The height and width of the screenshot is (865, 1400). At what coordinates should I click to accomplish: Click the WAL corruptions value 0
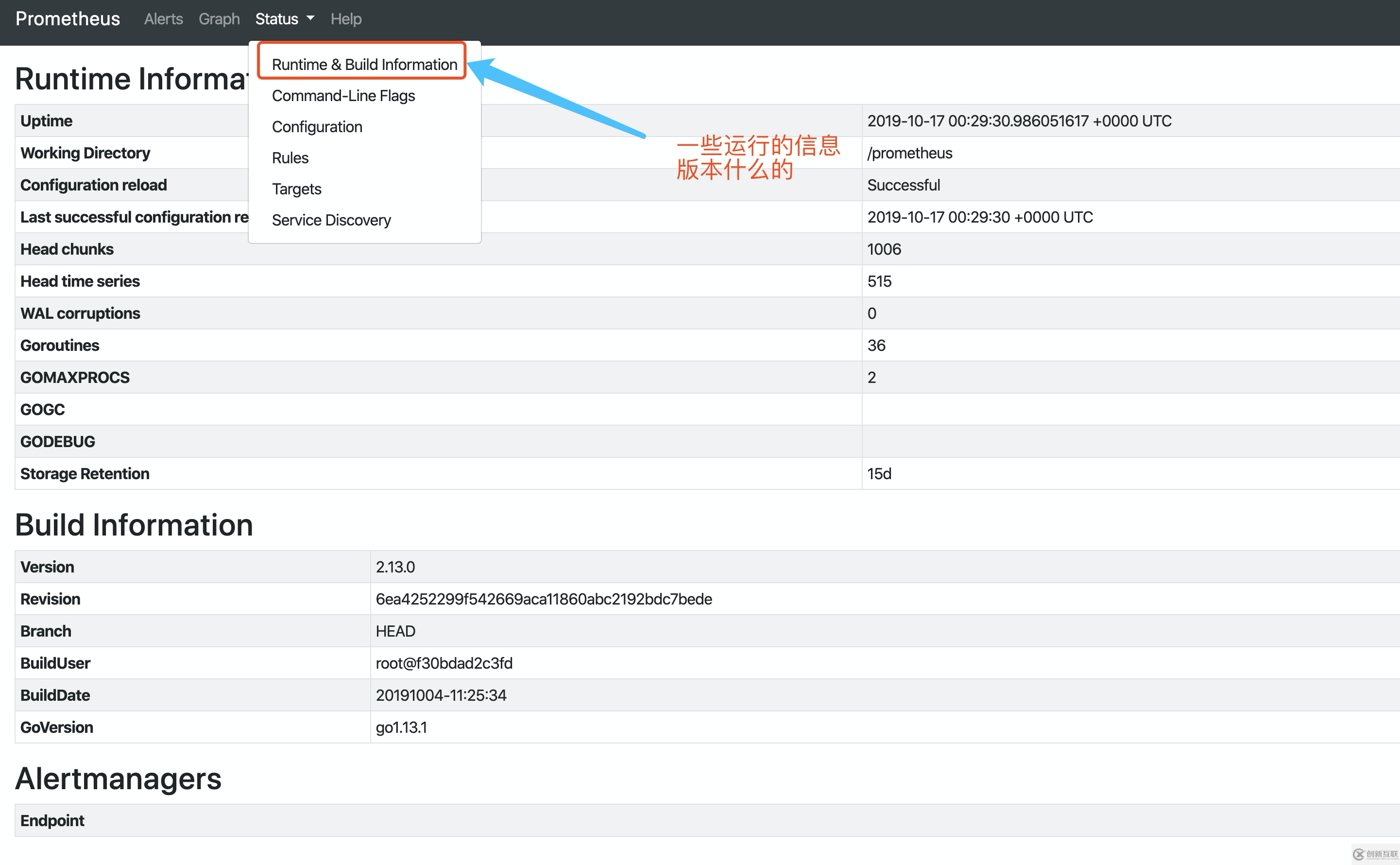coord(871,313)
